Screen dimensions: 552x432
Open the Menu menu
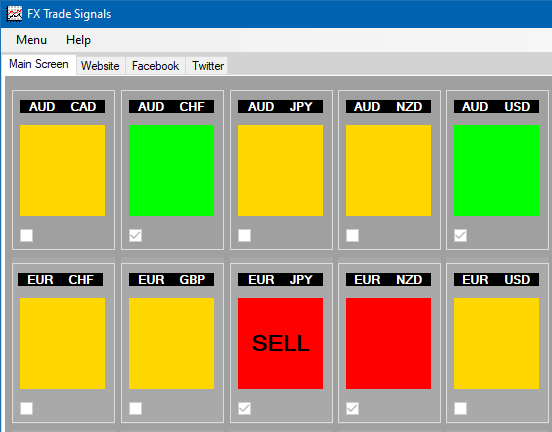(x=31, y=40)
